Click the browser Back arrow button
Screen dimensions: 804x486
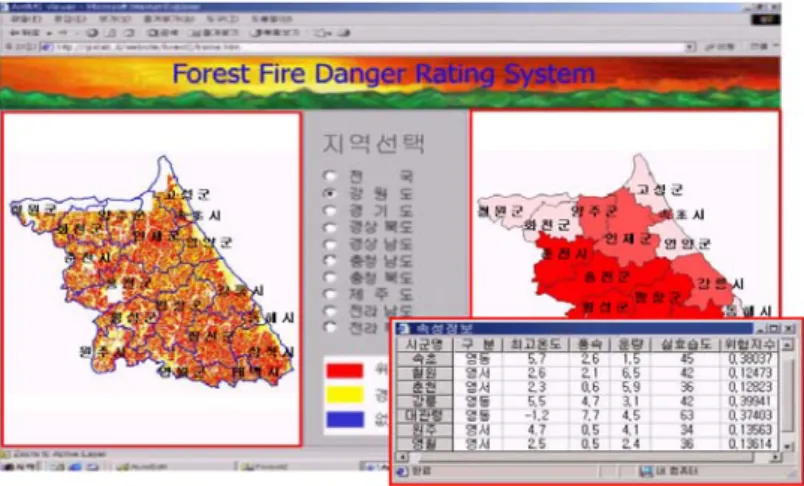25,33
